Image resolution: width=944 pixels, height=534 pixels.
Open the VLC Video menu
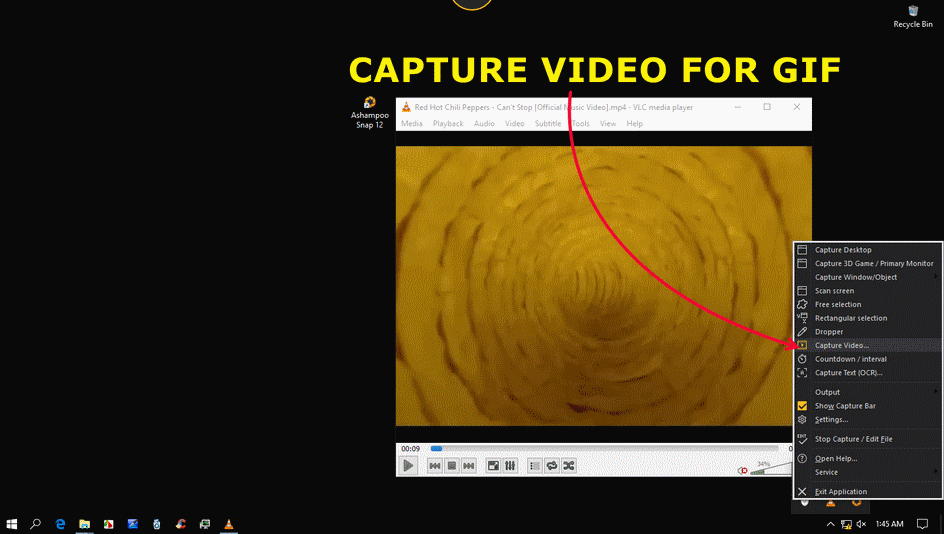click(514, 123)
